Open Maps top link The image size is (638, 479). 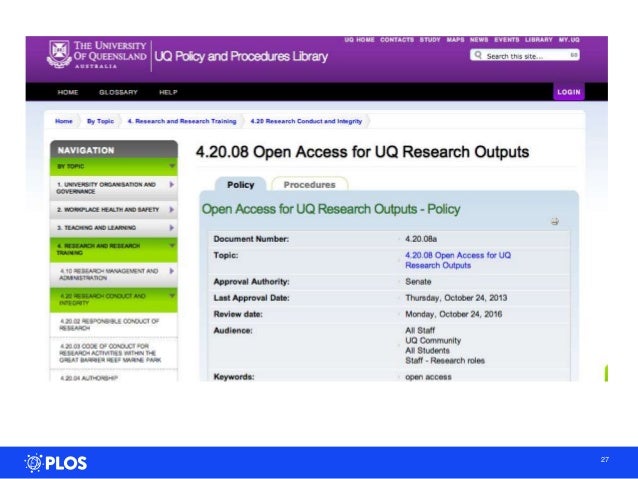pos(455,39)
